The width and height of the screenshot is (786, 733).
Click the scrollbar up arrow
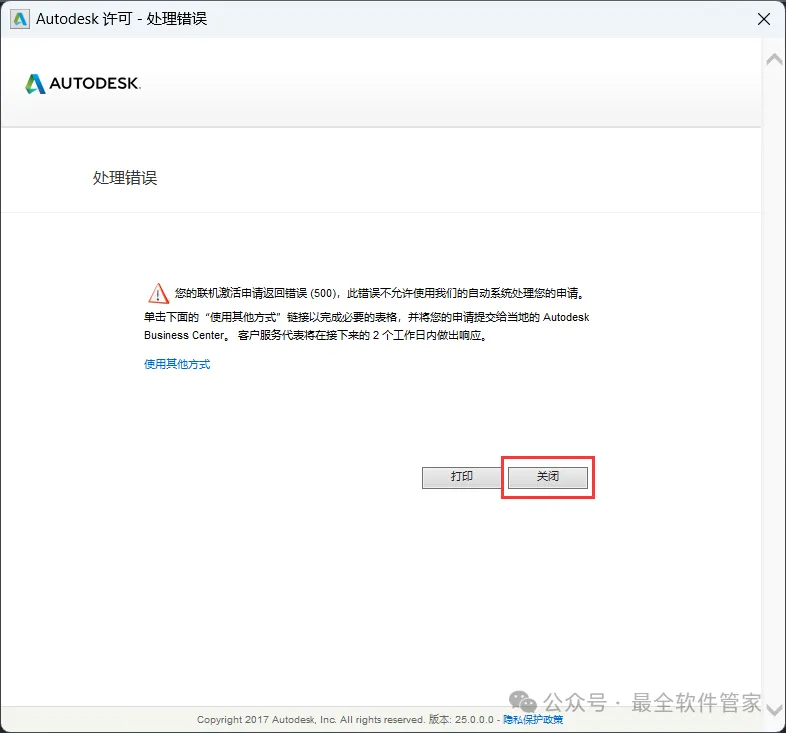[774, 60]
